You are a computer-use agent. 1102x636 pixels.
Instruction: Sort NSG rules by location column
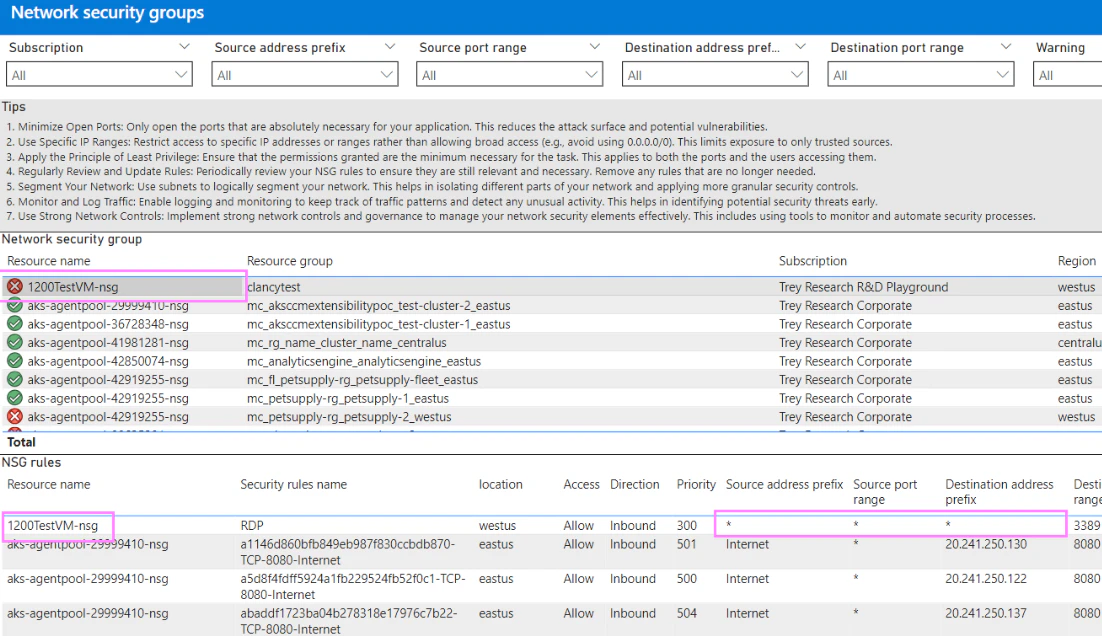[x=500, y=484]
